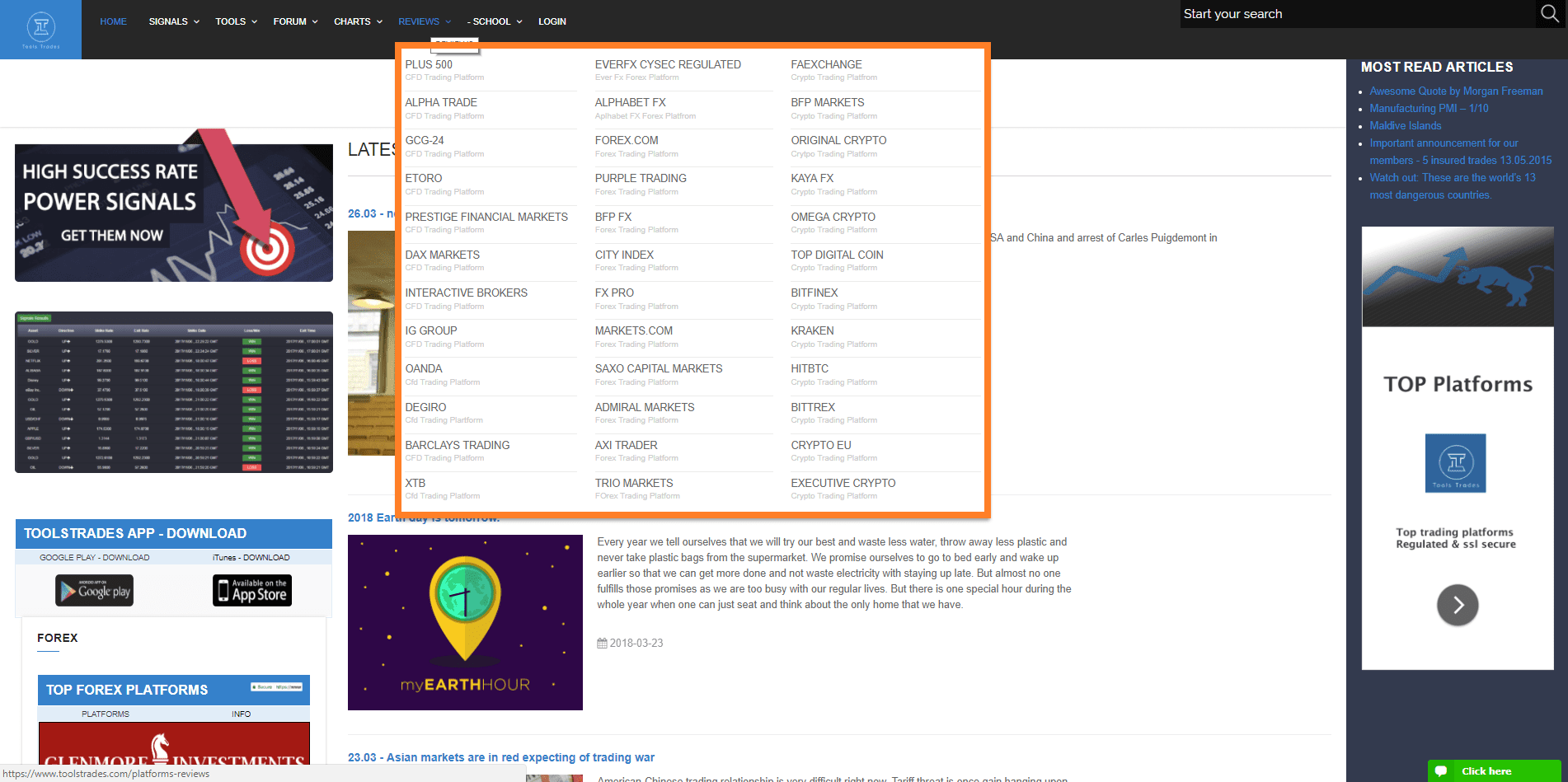1568x782 pixels.
Task: Open FOREX.COM review
Action: 627,140
